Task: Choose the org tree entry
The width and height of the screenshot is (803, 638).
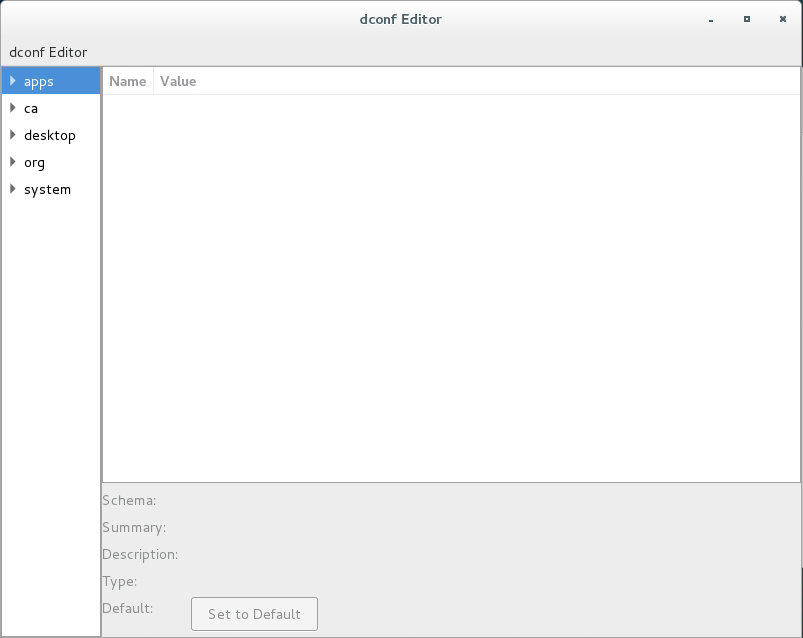Action: [34, 162]
